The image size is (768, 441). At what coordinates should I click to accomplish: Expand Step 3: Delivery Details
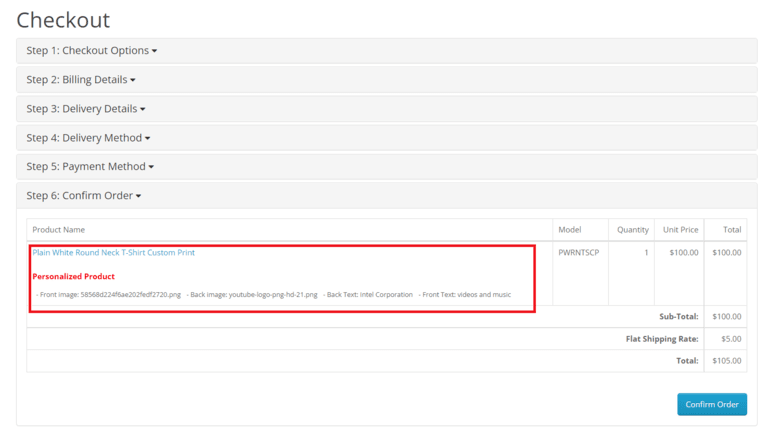(x=85, y=109)
